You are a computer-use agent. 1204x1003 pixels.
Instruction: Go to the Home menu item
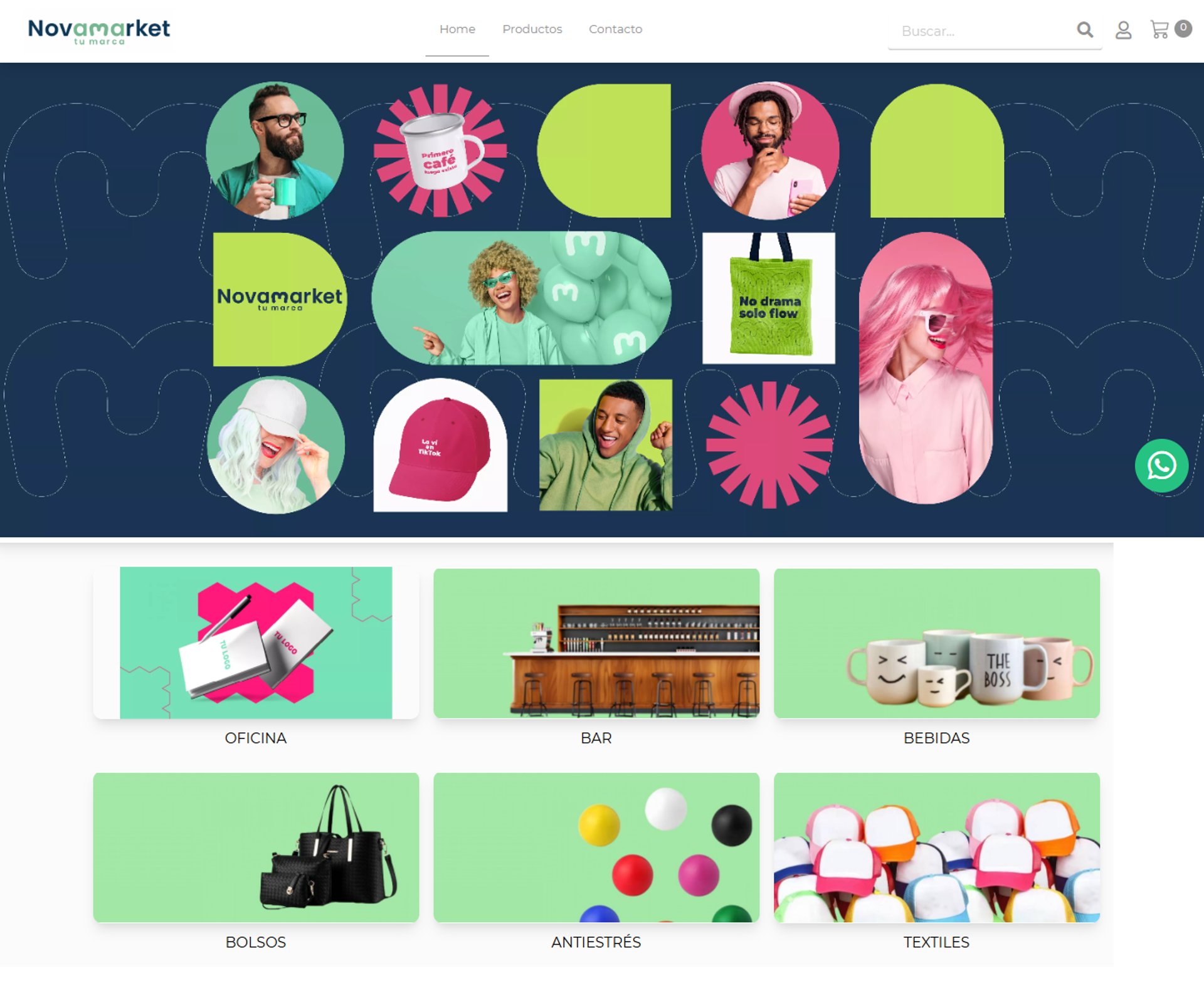click(457, 29)
